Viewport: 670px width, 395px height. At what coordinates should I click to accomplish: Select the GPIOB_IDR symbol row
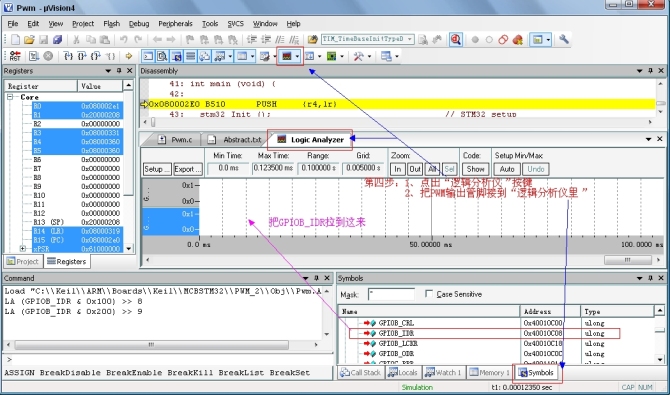[484, 333]
